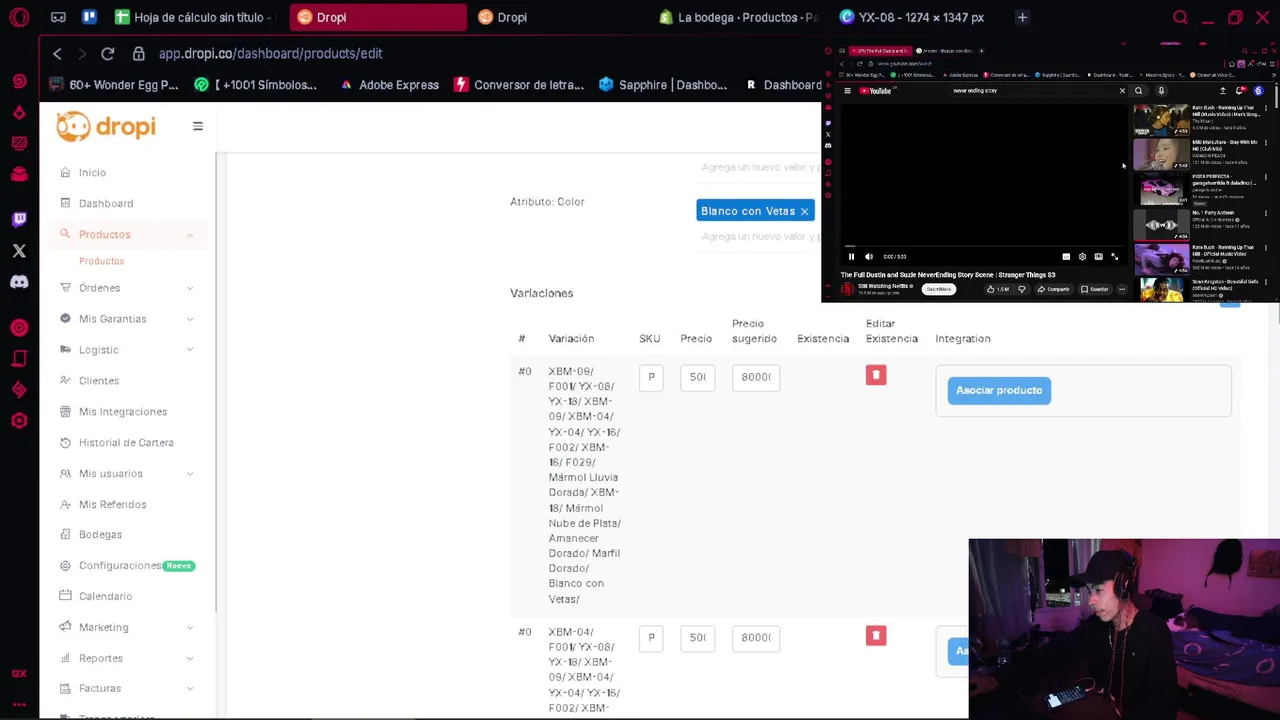Image resolution: width=1280 pixels, height=720 pixels.
Task: Click the browser back arrow
Action: [x=57, y=53]
